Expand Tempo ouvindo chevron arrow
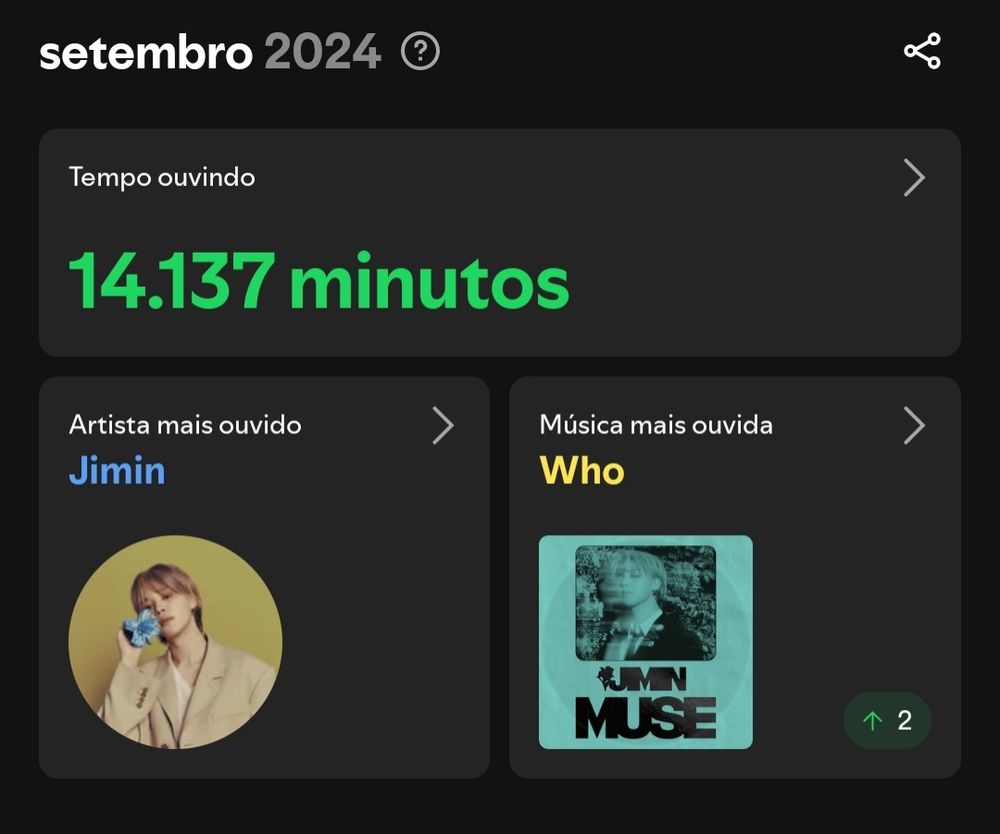Viewport: 1000px width, 834px height. 914,178
